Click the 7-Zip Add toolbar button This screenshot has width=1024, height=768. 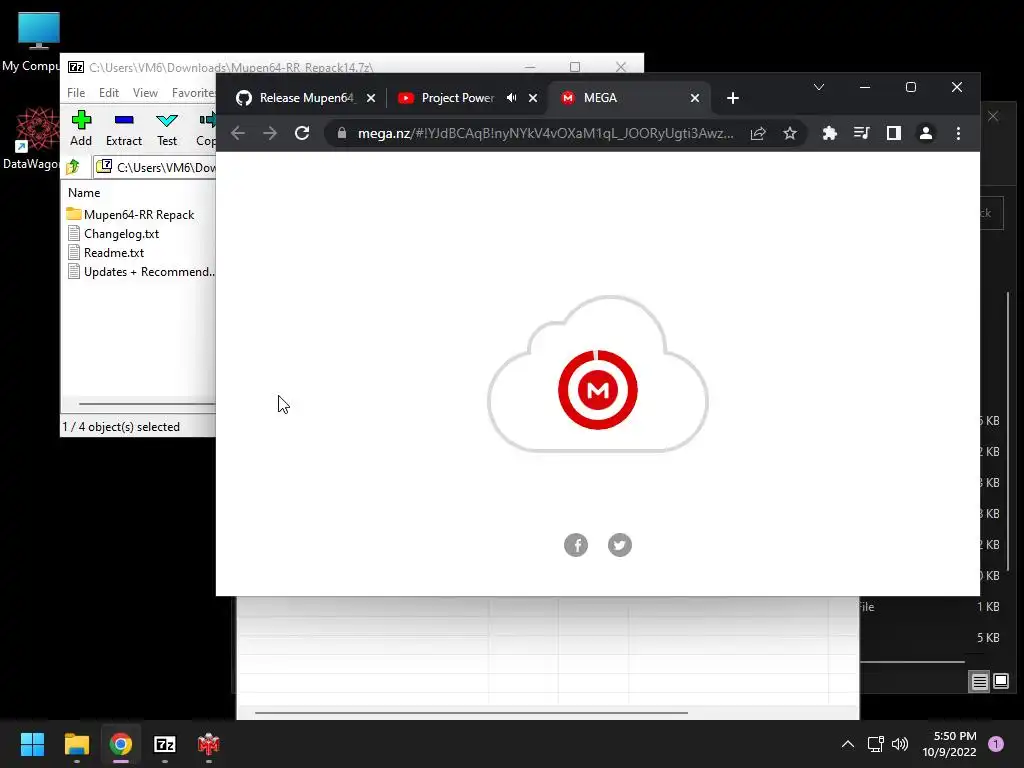pos(81,128)
